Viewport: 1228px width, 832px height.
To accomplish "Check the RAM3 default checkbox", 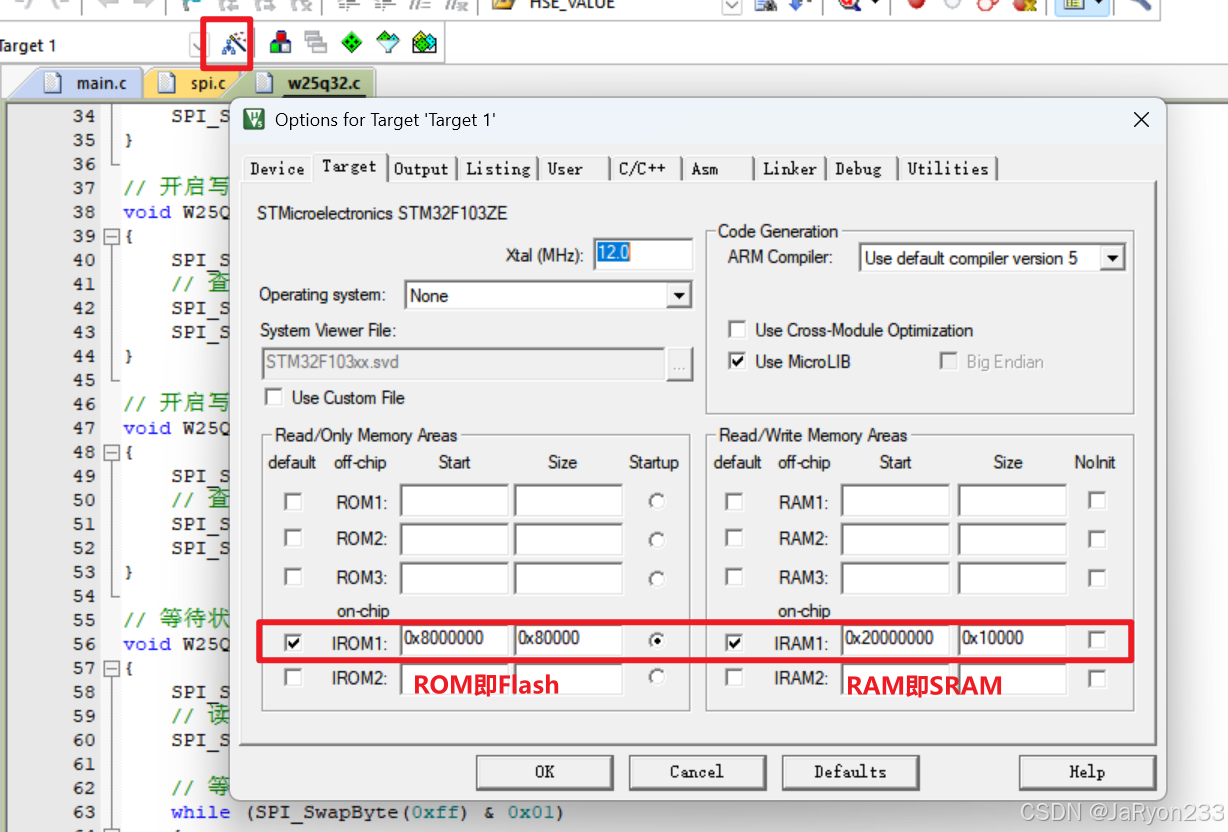I will (734, 576).
